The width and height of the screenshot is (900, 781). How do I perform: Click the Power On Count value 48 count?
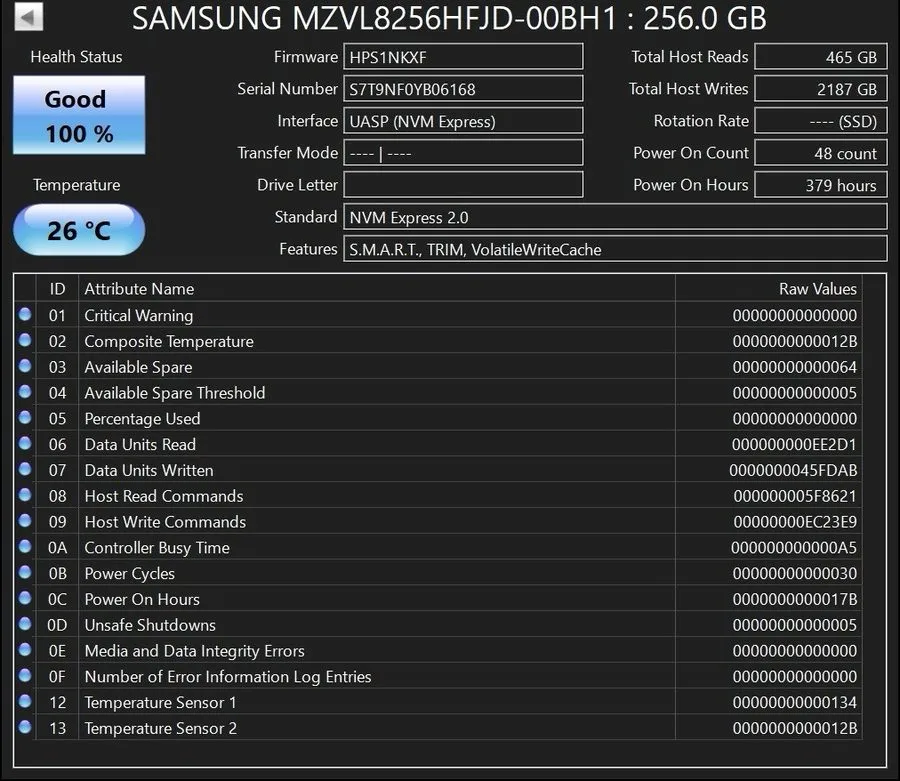(821, 153)
